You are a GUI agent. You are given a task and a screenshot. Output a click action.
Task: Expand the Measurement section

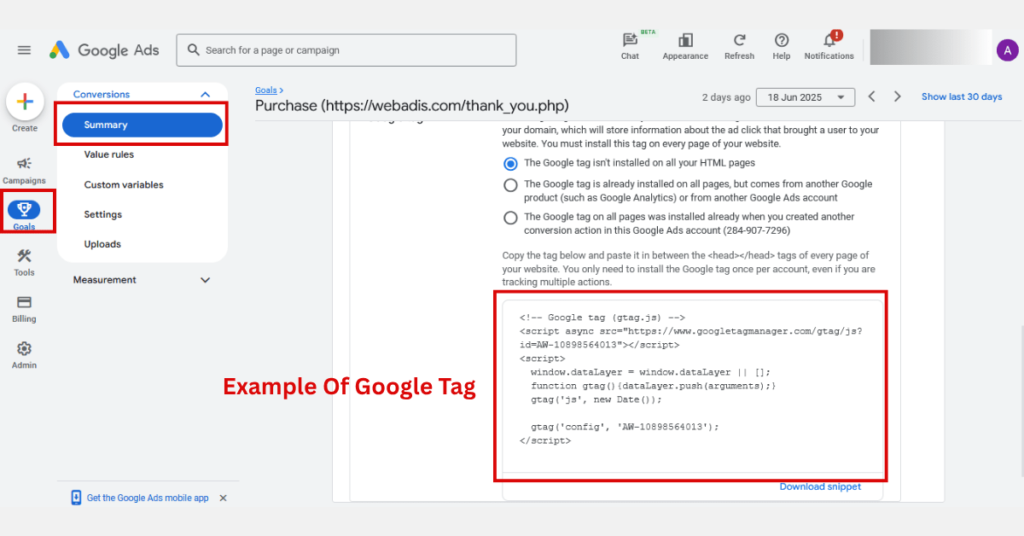[x=205, y=280]
